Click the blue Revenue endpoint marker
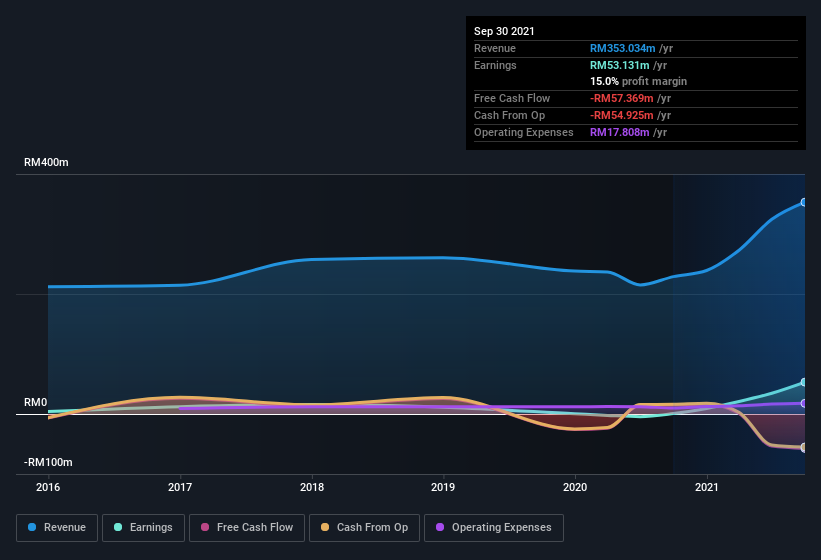 [804, 203]
